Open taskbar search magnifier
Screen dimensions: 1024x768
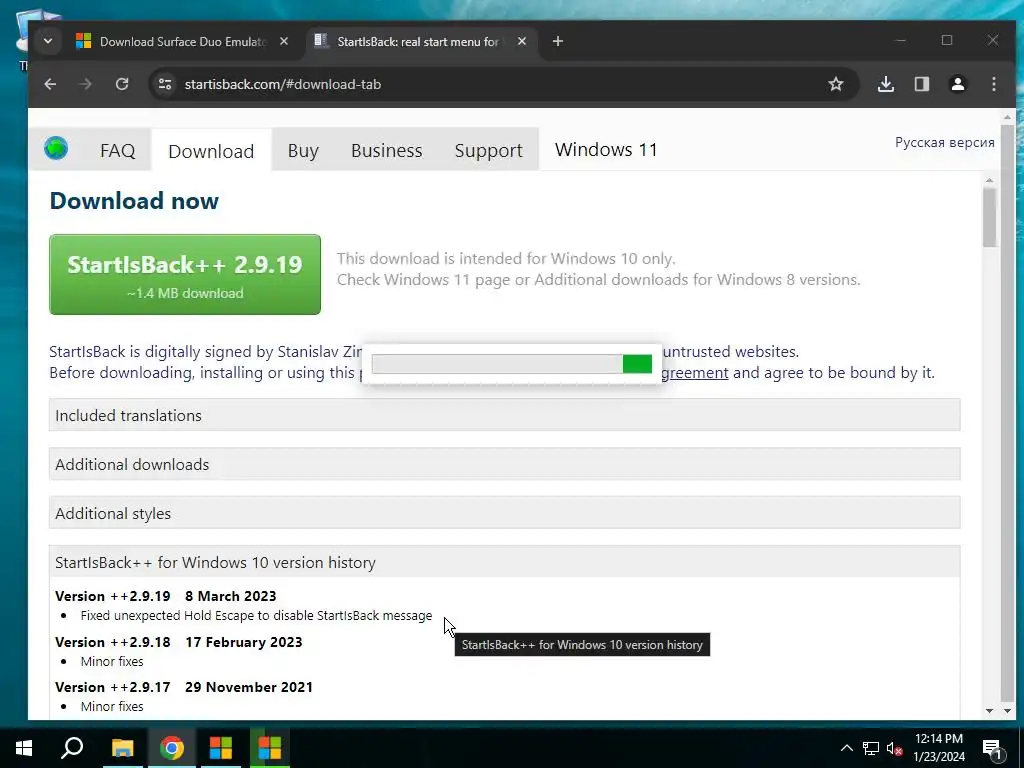click(72, 748)
